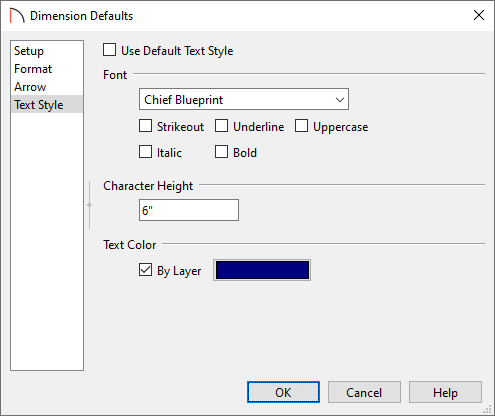The width and height of the screenshot is (495, 416).
Task: Uncheck the By Layer checkbox
Action: pos(145,270)
